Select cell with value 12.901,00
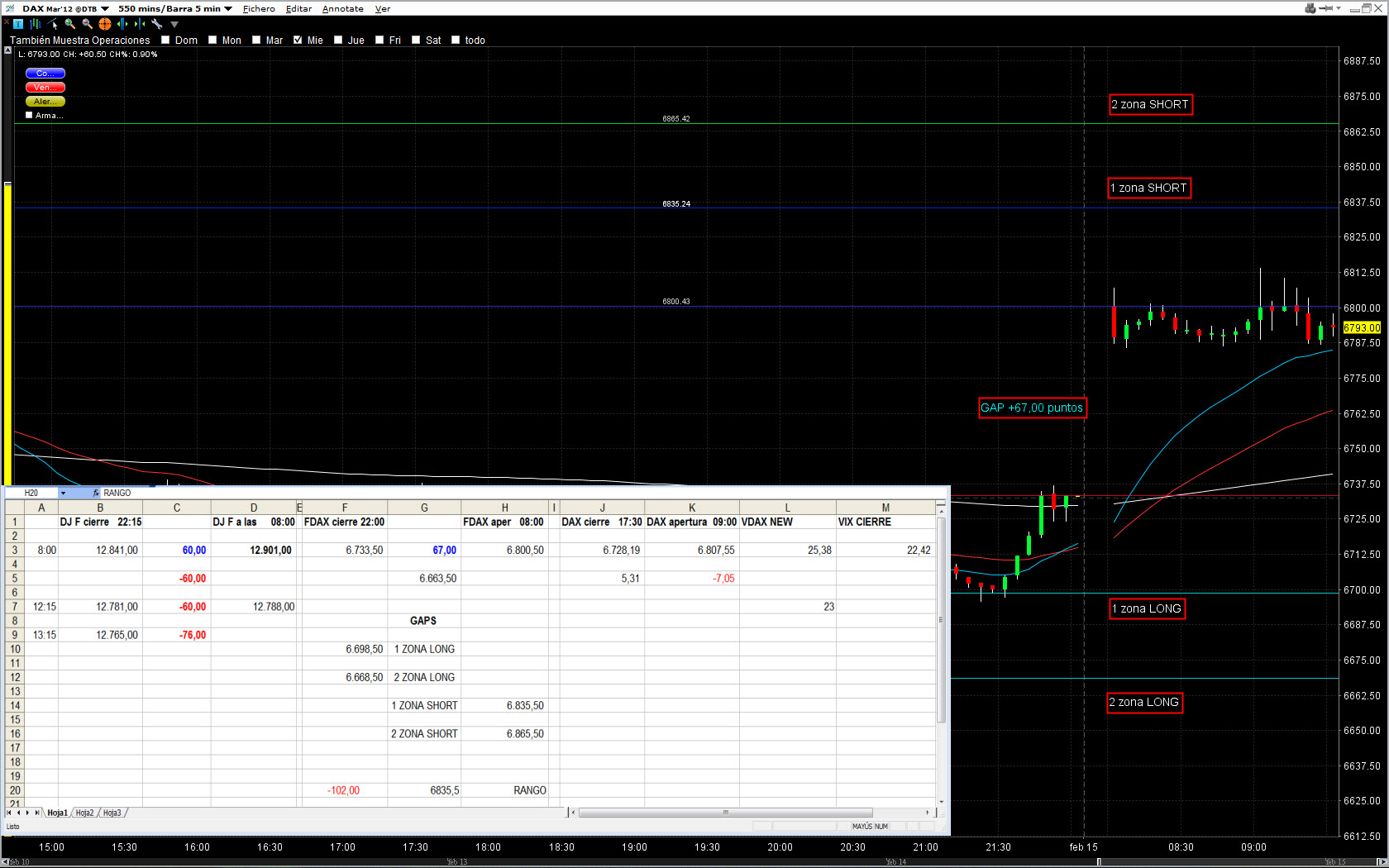The image size is (1389, 868). pos(254,550)
